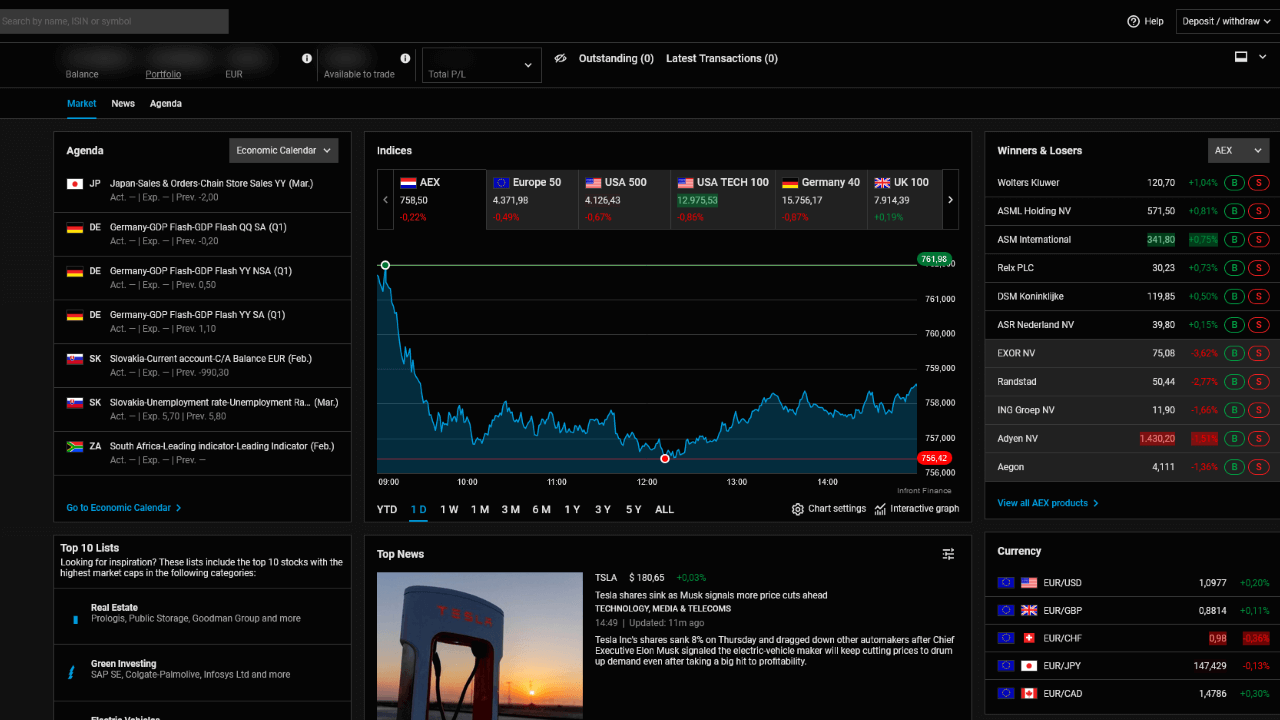Switch to News tab
1280x720 pixels.
(123, 104)
